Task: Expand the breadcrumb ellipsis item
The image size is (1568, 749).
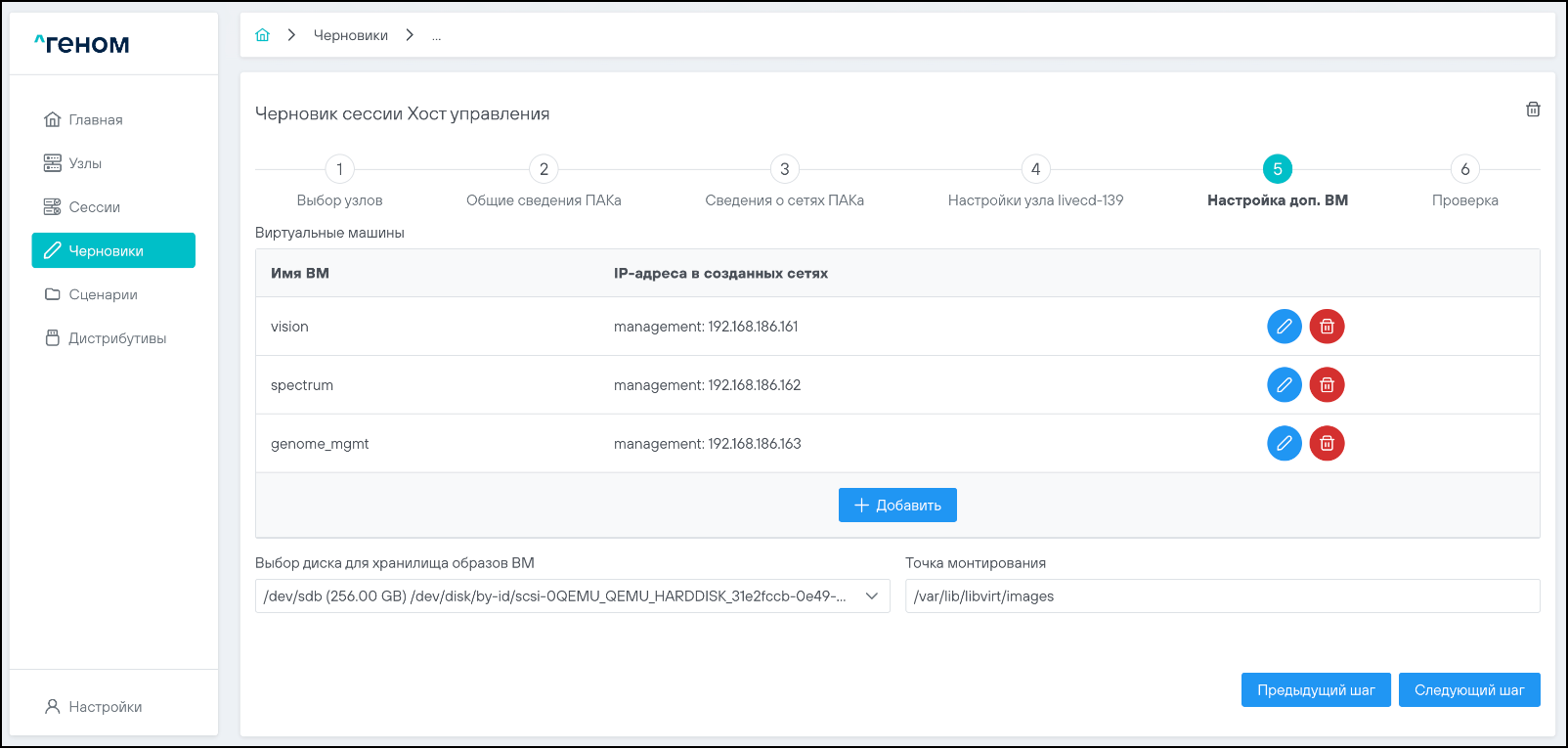Action: pos(436,36)
